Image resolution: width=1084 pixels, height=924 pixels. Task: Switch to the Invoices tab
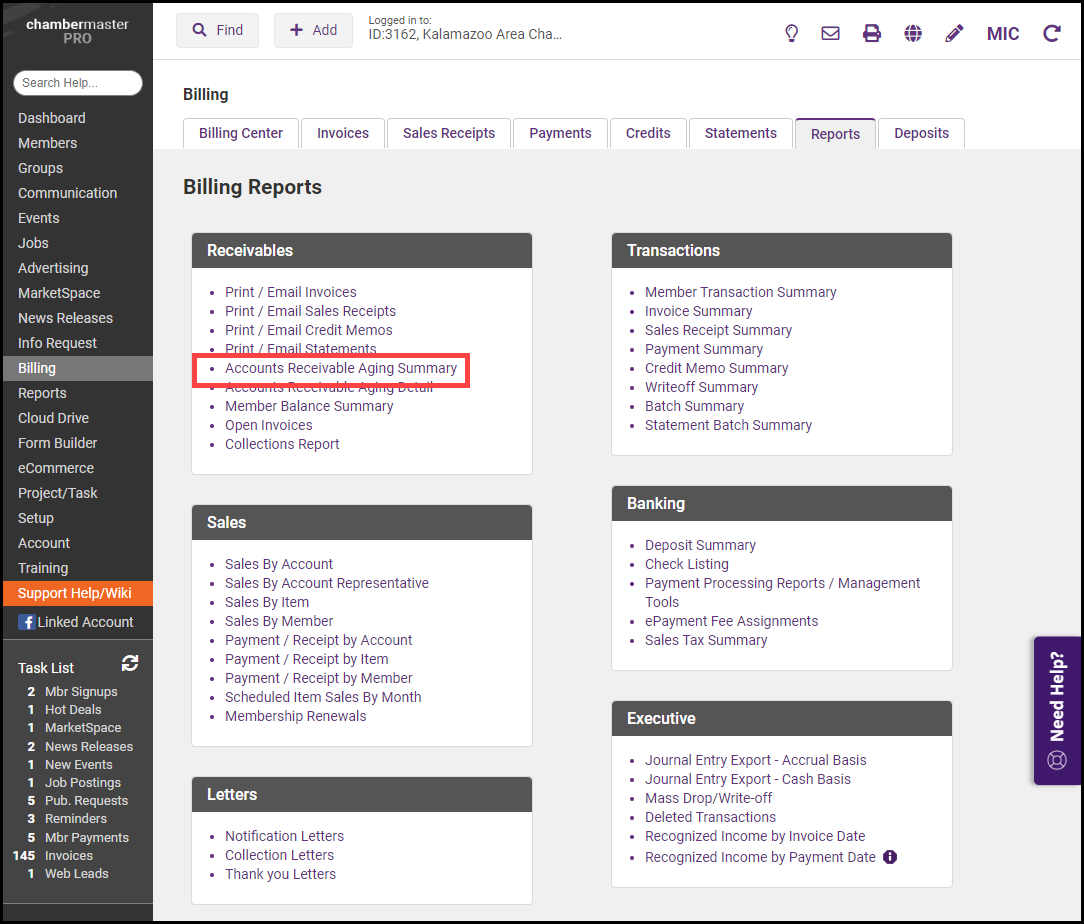[x=343, y=133]
